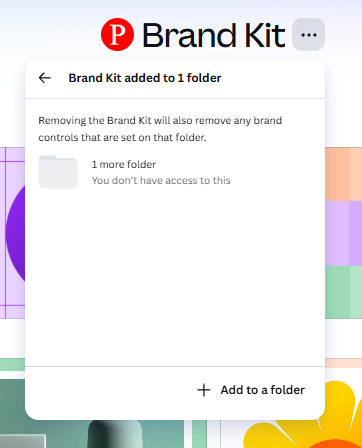
Task: Pick the orange color swatch
Action: coord(343,174)
